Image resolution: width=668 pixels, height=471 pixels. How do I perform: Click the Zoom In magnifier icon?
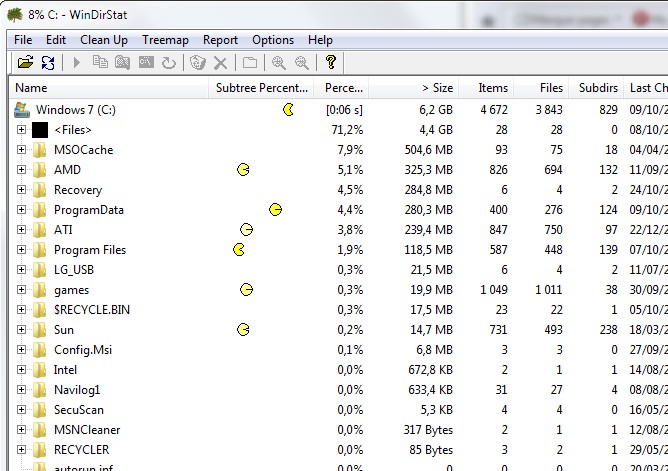pos(279,63)
